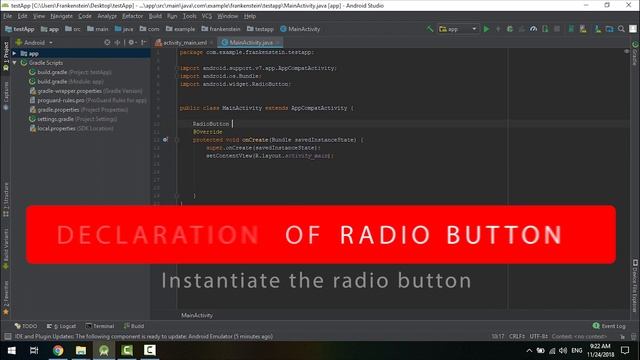Open the Logcat tool window
Image resolution: width=640 pixels, height=360 pixels.
point(61,326)
